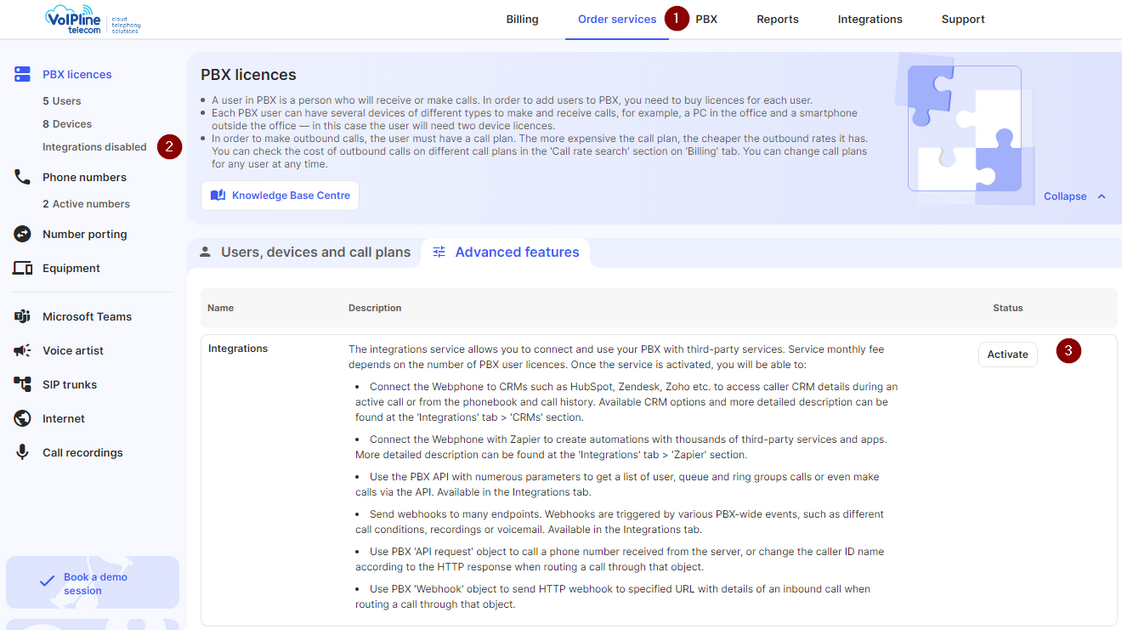
Task: Click the Internet globe icon
Action: coord(22,418)
